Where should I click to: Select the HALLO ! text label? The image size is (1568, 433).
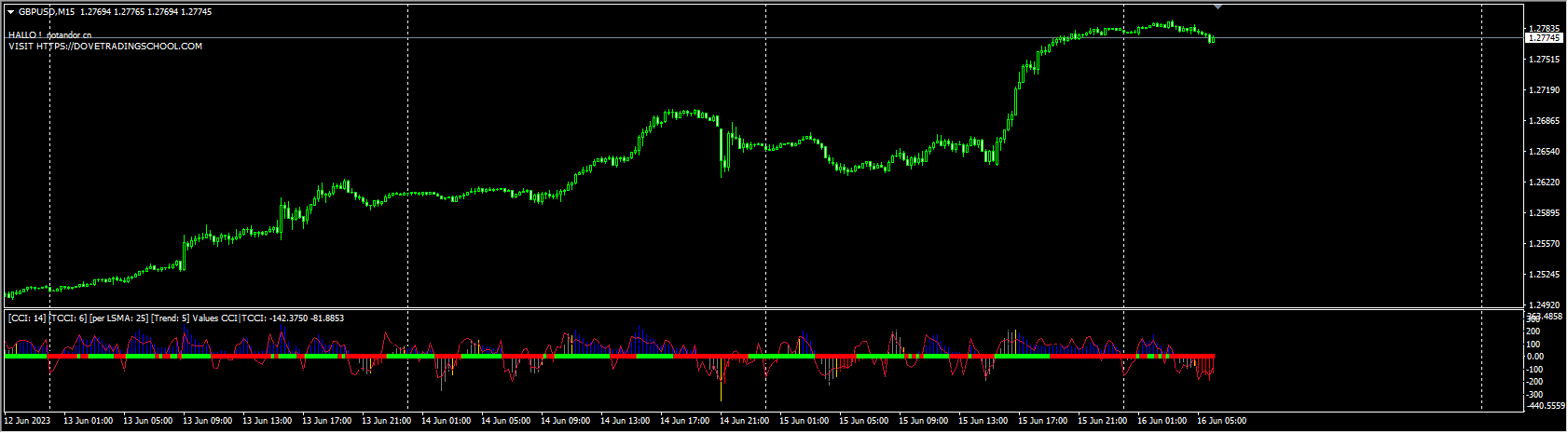click(x=25, y=34)
